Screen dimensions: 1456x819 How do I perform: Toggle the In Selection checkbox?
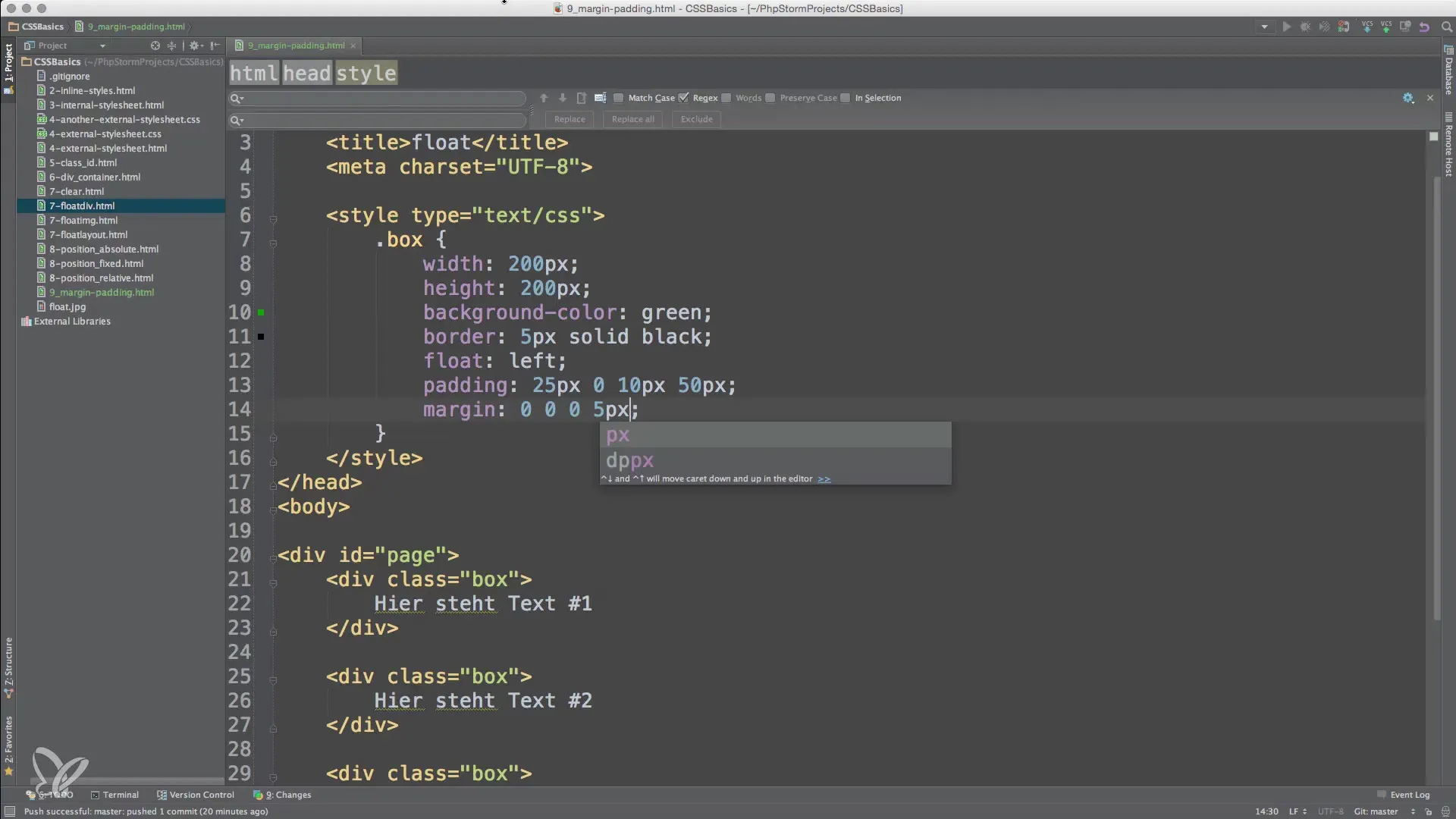(x=846, y=98)
